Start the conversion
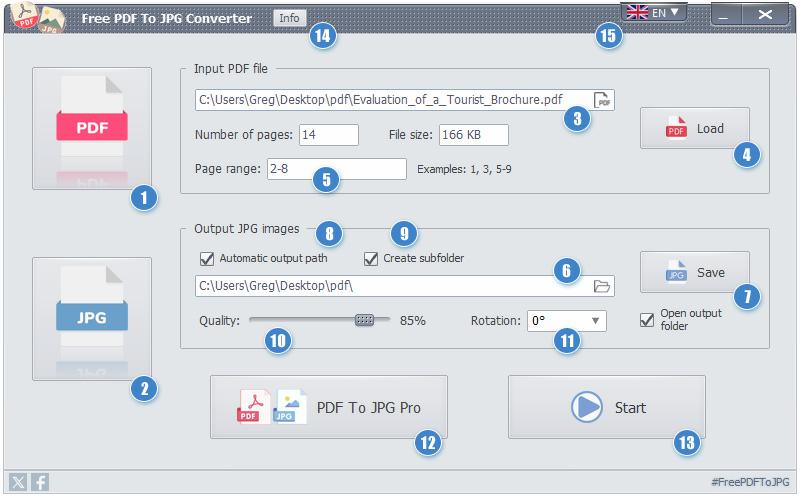800x498 pixels. pyautogui.click(x=607, y=407)
